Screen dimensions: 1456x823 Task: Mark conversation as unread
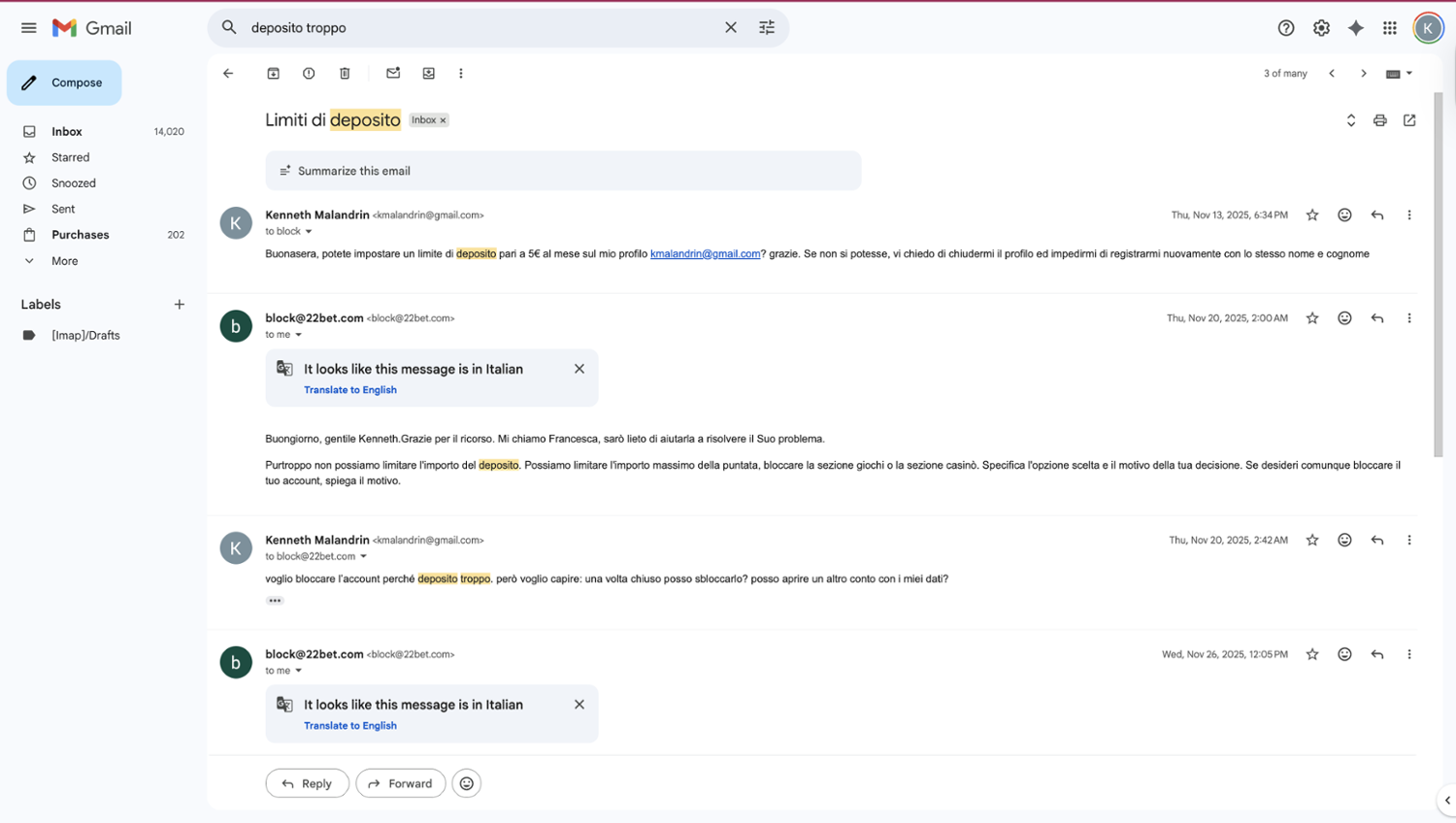point(393,74)
